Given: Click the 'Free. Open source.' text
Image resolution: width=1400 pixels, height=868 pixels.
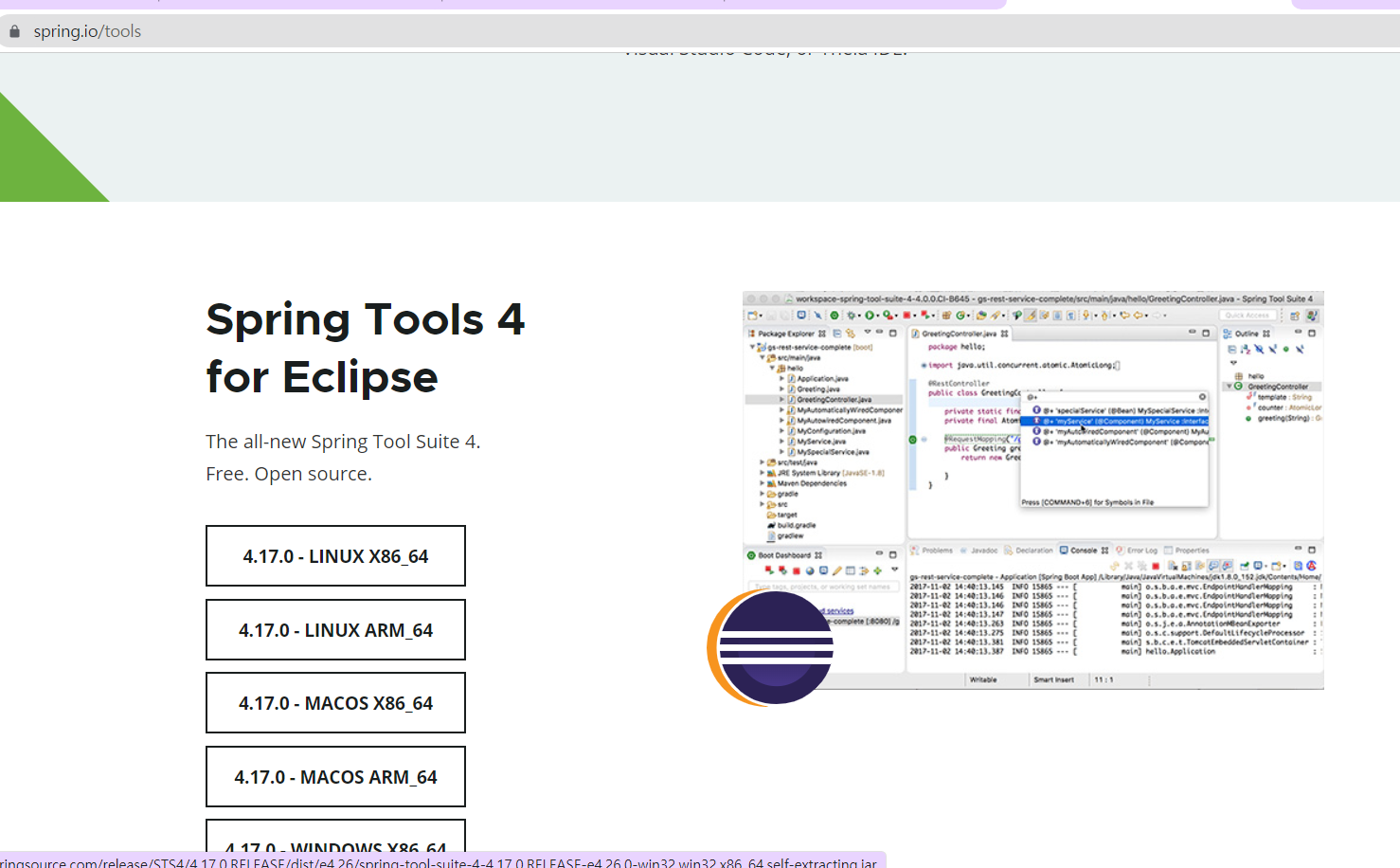Looking at the screenshot, I should pyautogui.click(x=289, y=474).
